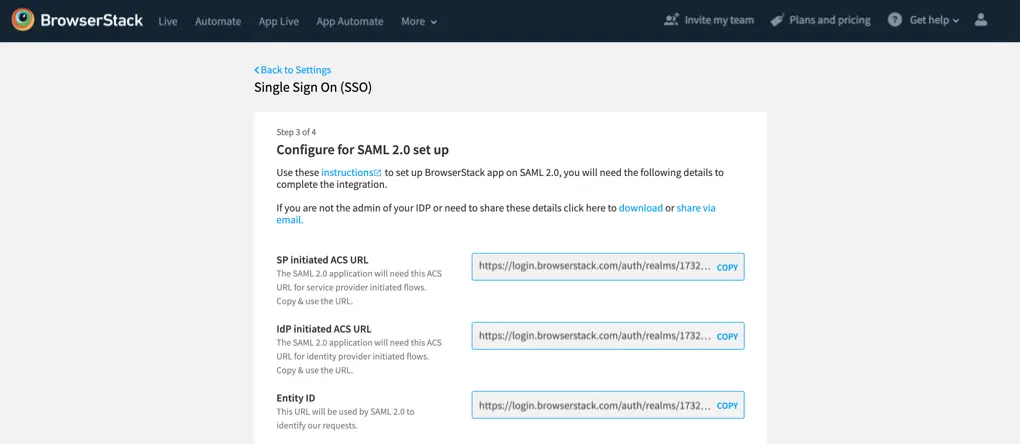Click the back arrow before Back to Settings
The height and width of the screenshot is (444, 1020).
point(256,70)
